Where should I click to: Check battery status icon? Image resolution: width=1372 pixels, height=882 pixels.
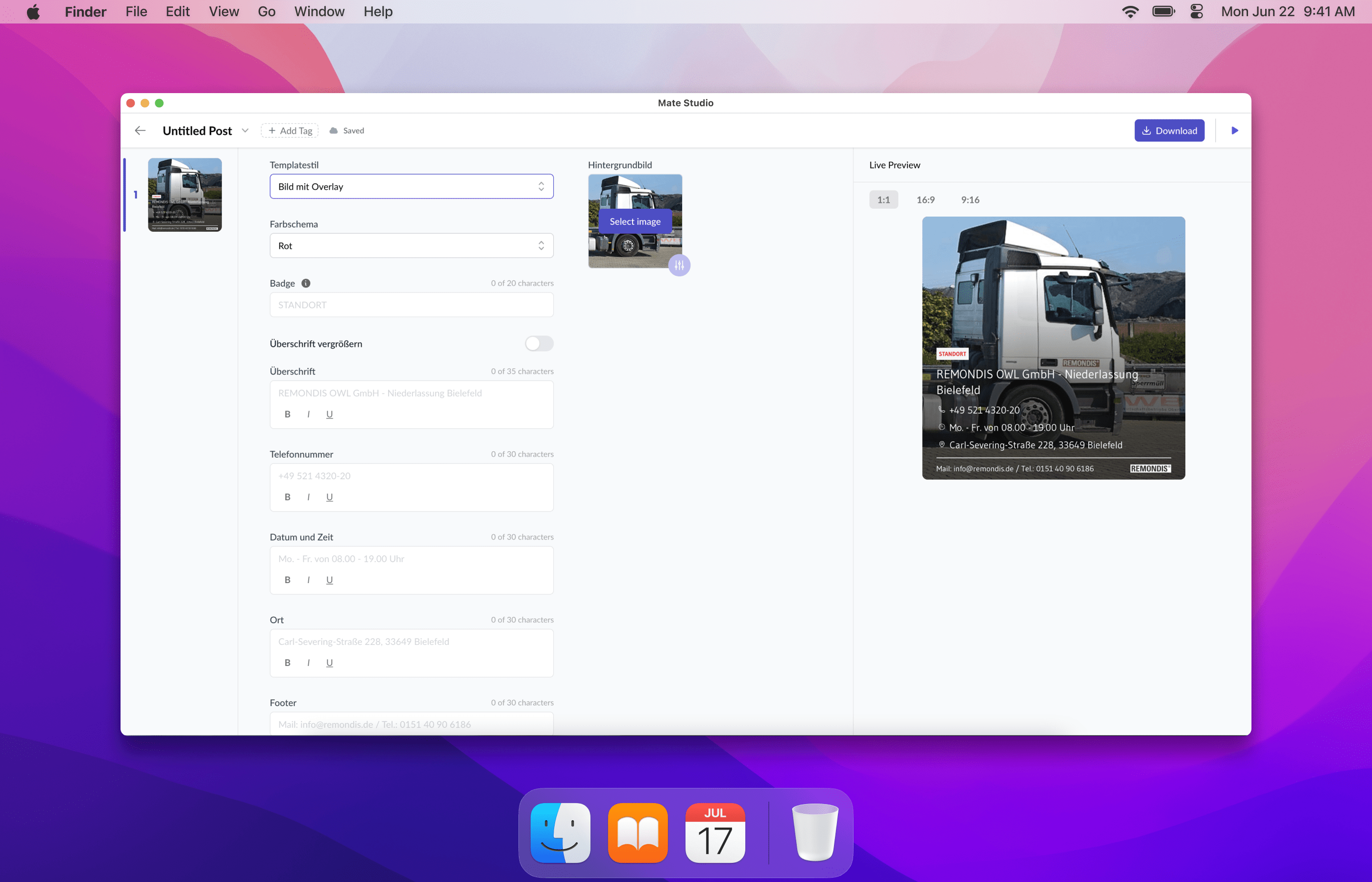click(1164, 11)
